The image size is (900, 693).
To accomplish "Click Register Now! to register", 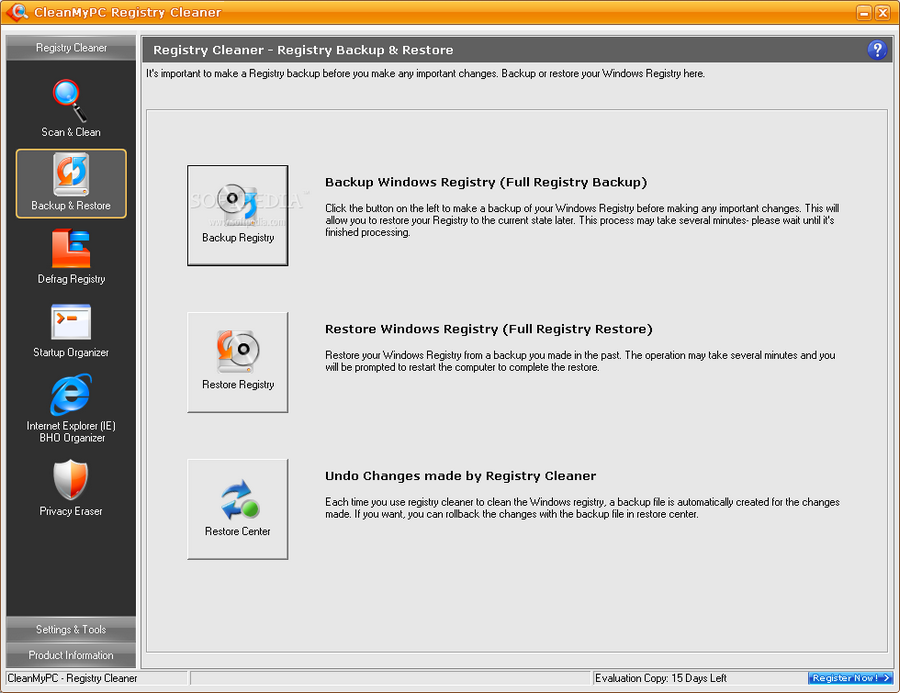I will [849, 678].
